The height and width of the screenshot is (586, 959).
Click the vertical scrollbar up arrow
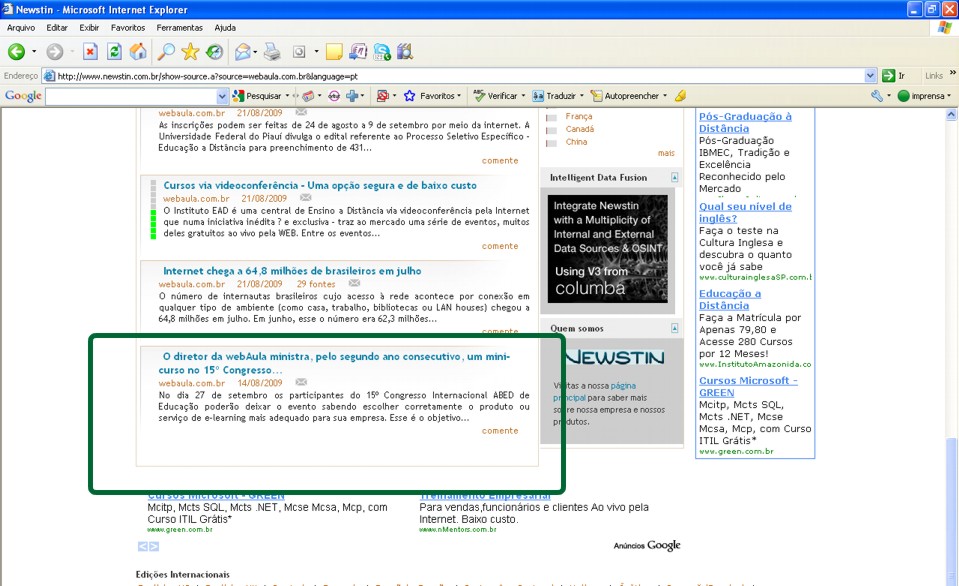951,114
